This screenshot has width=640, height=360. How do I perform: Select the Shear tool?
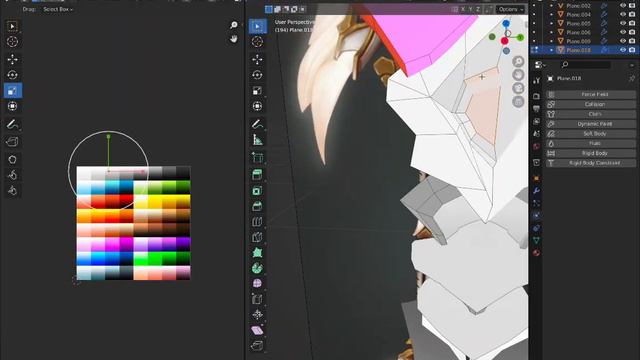257,330
